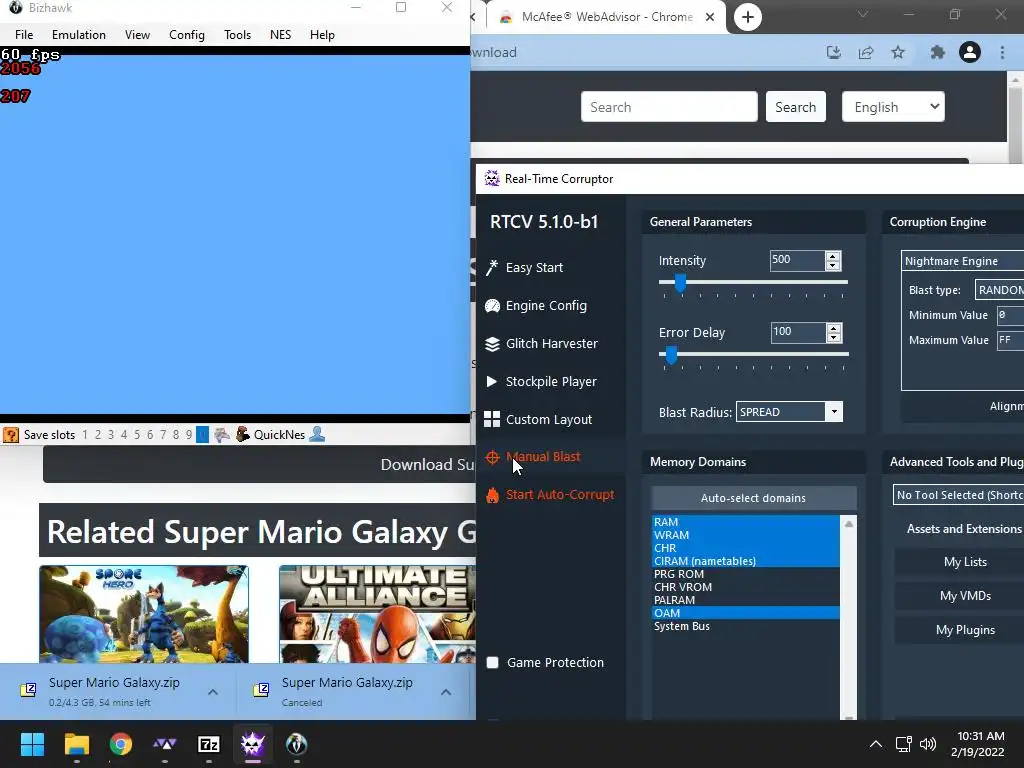
Task: Close the McAfee WebAdvisor tab
Action: pos(710,17)
